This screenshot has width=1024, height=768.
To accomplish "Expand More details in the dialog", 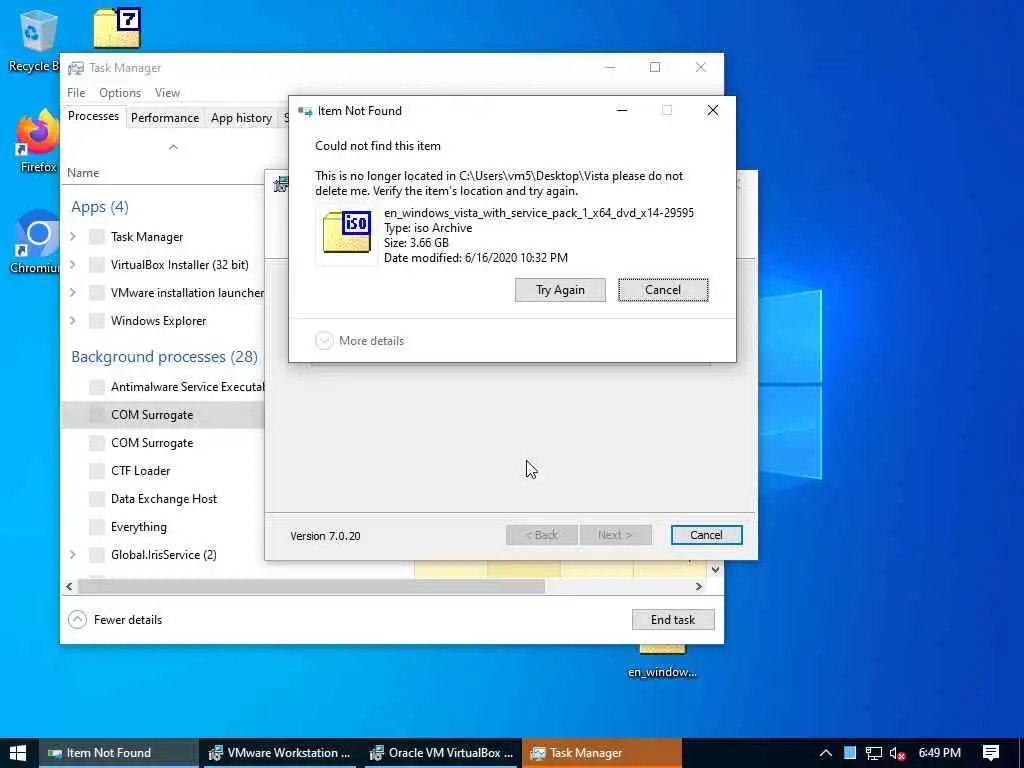I will (x=359, y=340).
